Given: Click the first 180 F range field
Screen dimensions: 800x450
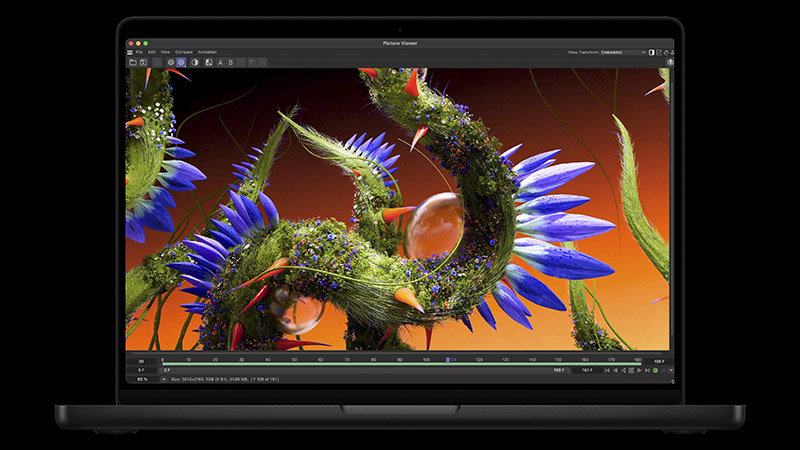Looking at the screenshot, I should (559, 370).
